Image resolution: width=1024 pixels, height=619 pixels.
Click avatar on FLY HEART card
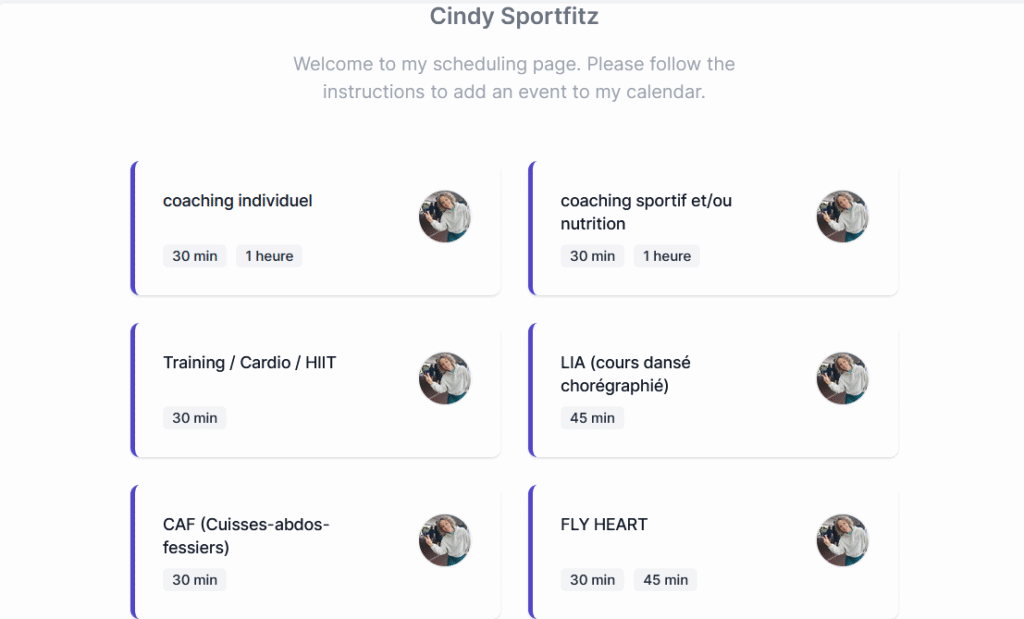point(842,540)
